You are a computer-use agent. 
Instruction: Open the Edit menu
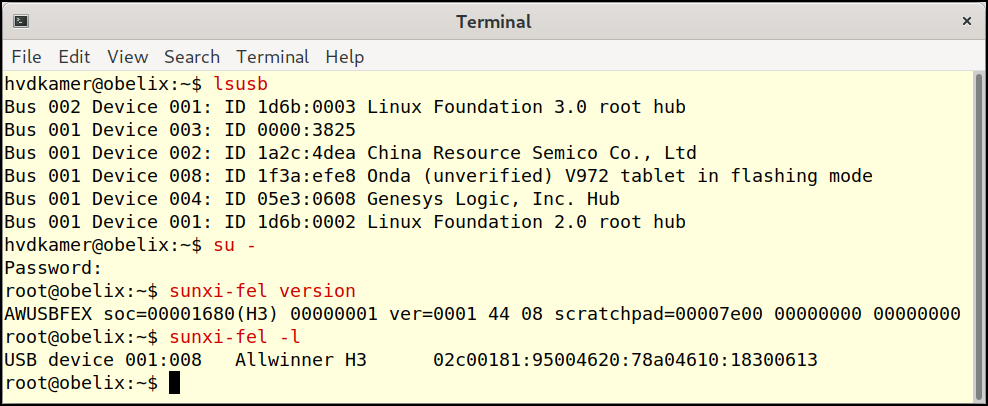click(74, 57)
